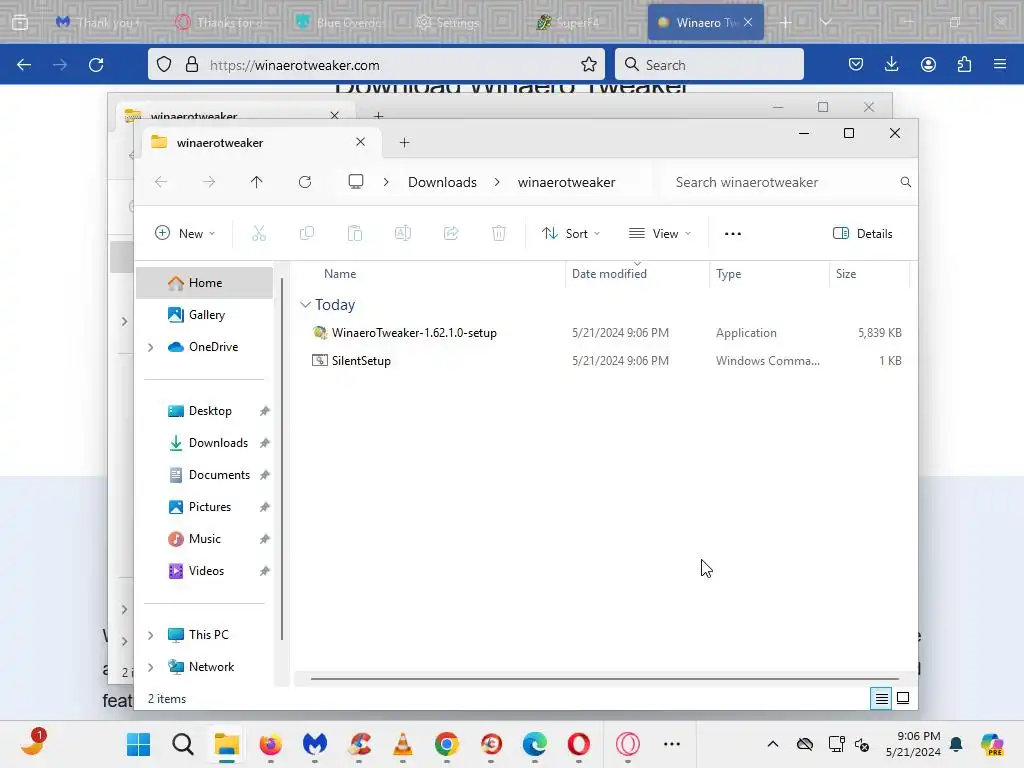Open Firefox downloads arrow icon
This screenshot has width=1024, height=768.
click(x=891, y=64)
